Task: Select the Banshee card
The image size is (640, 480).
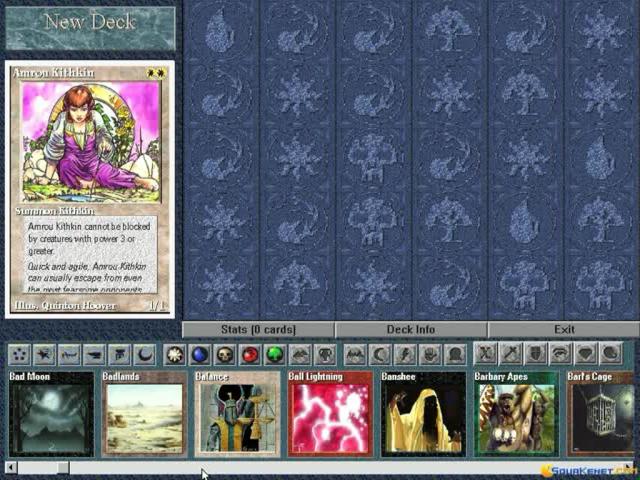Action: pos(423,414)
